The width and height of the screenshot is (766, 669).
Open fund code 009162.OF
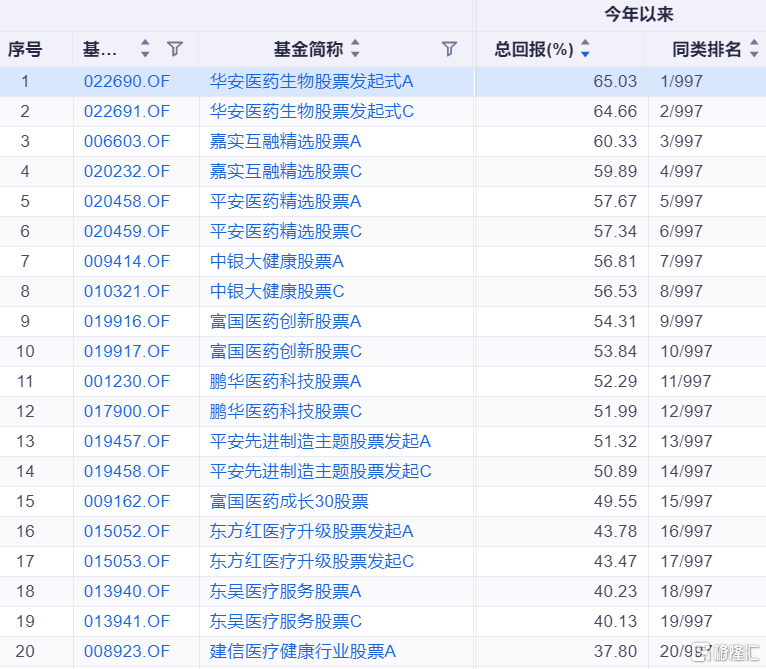(x=127, y=501)
